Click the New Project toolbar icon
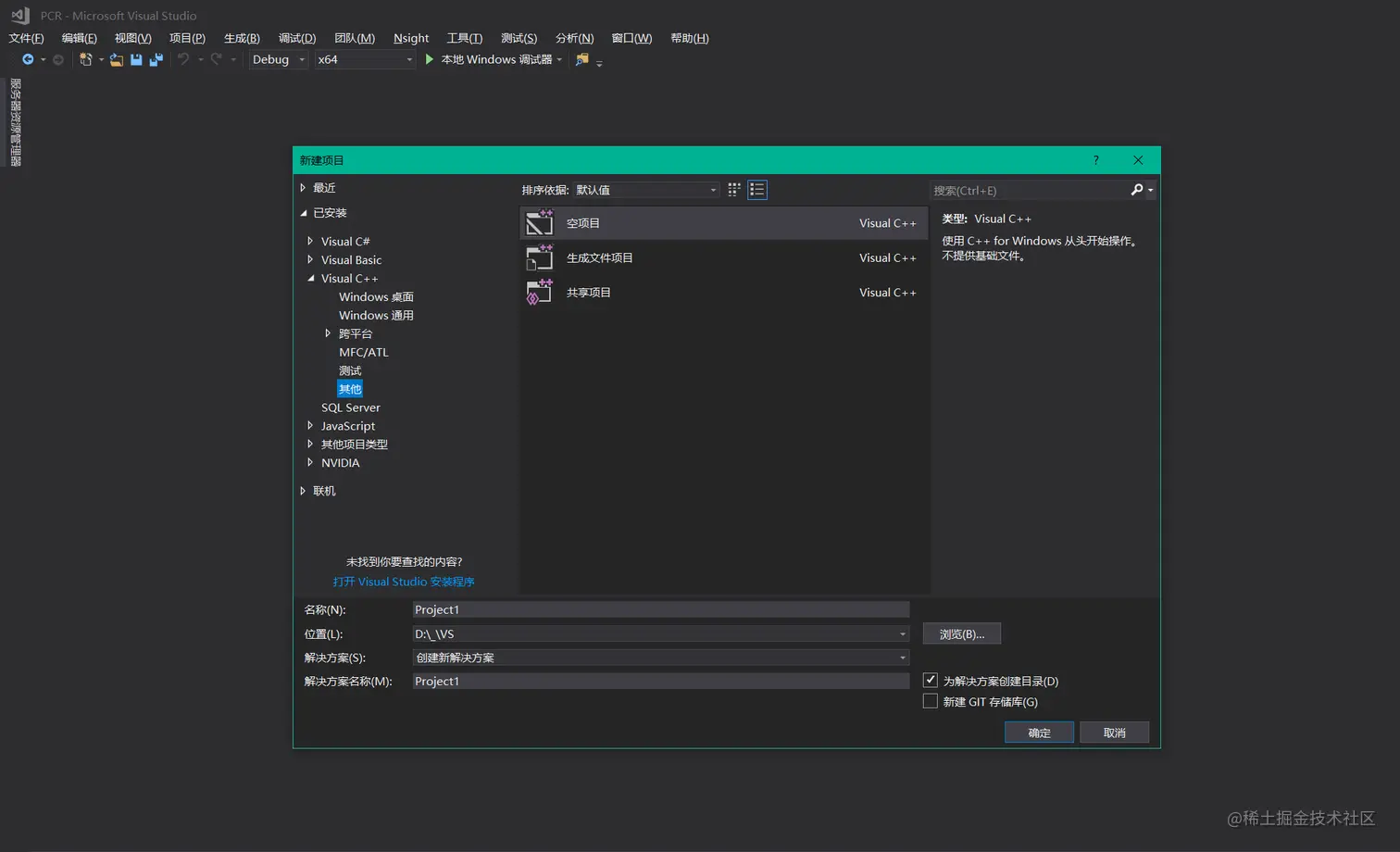Screen dimensions: 1400x852 click(85, 59)
